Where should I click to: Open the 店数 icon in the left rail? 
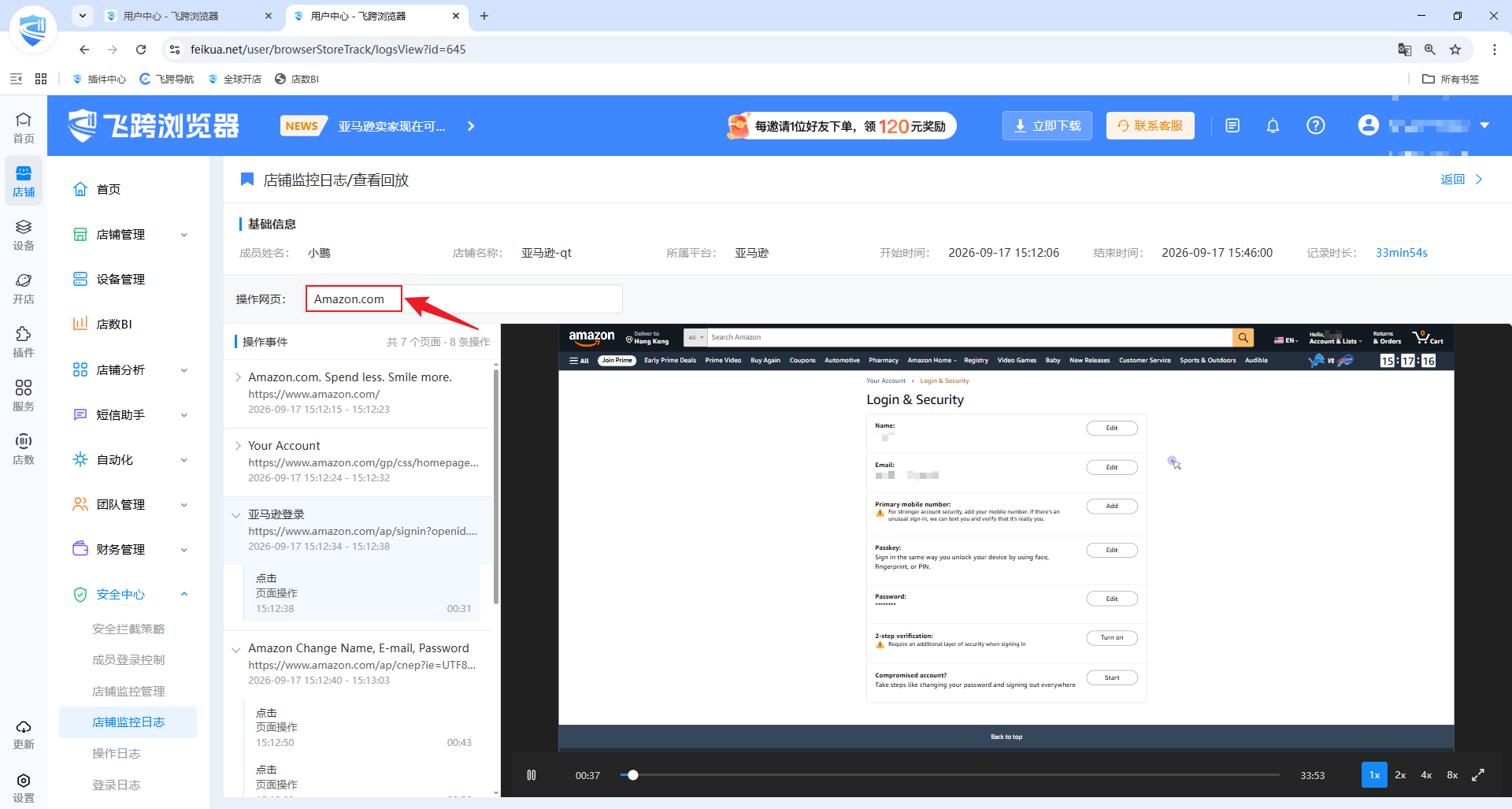point(24,449)
